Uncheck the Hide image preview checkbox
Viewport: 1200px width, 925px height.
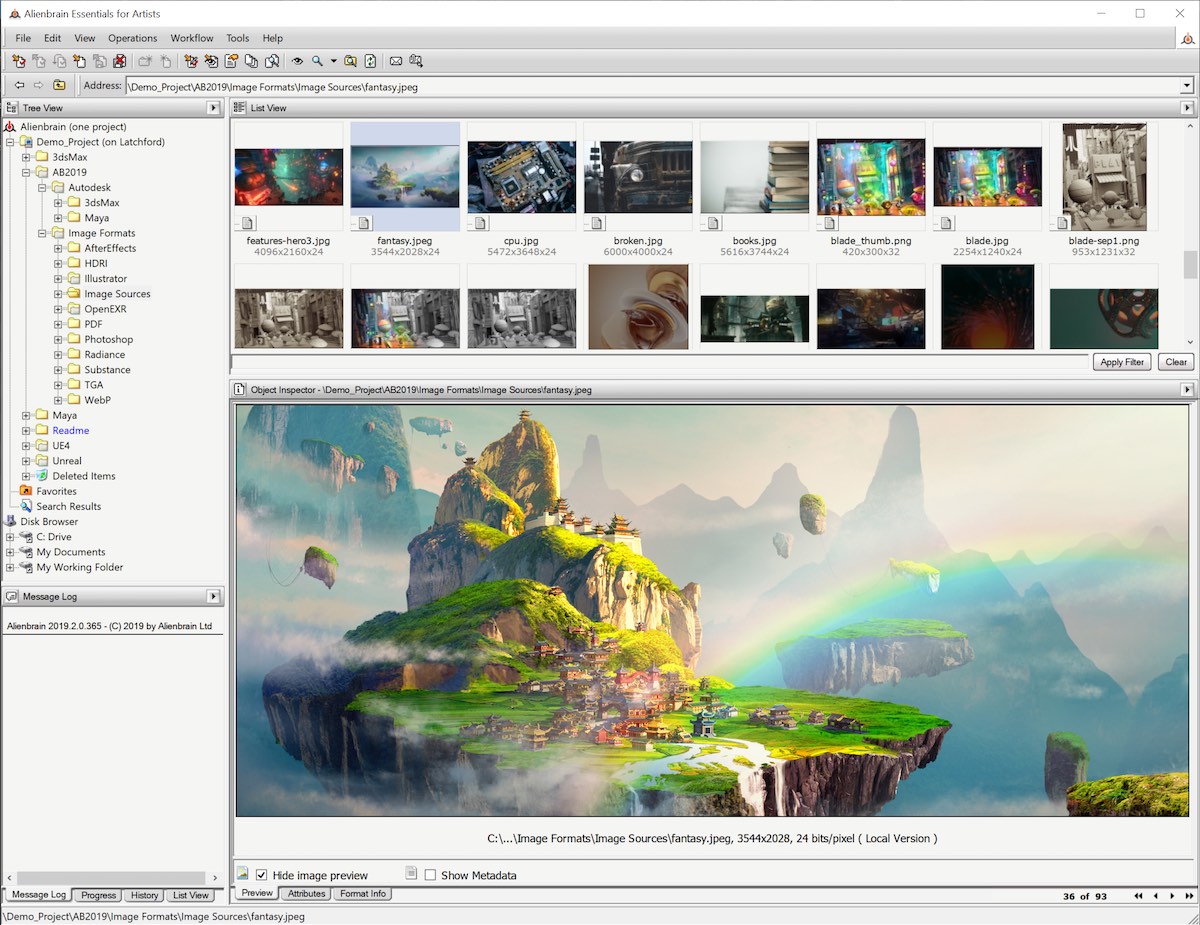(262, 875)
